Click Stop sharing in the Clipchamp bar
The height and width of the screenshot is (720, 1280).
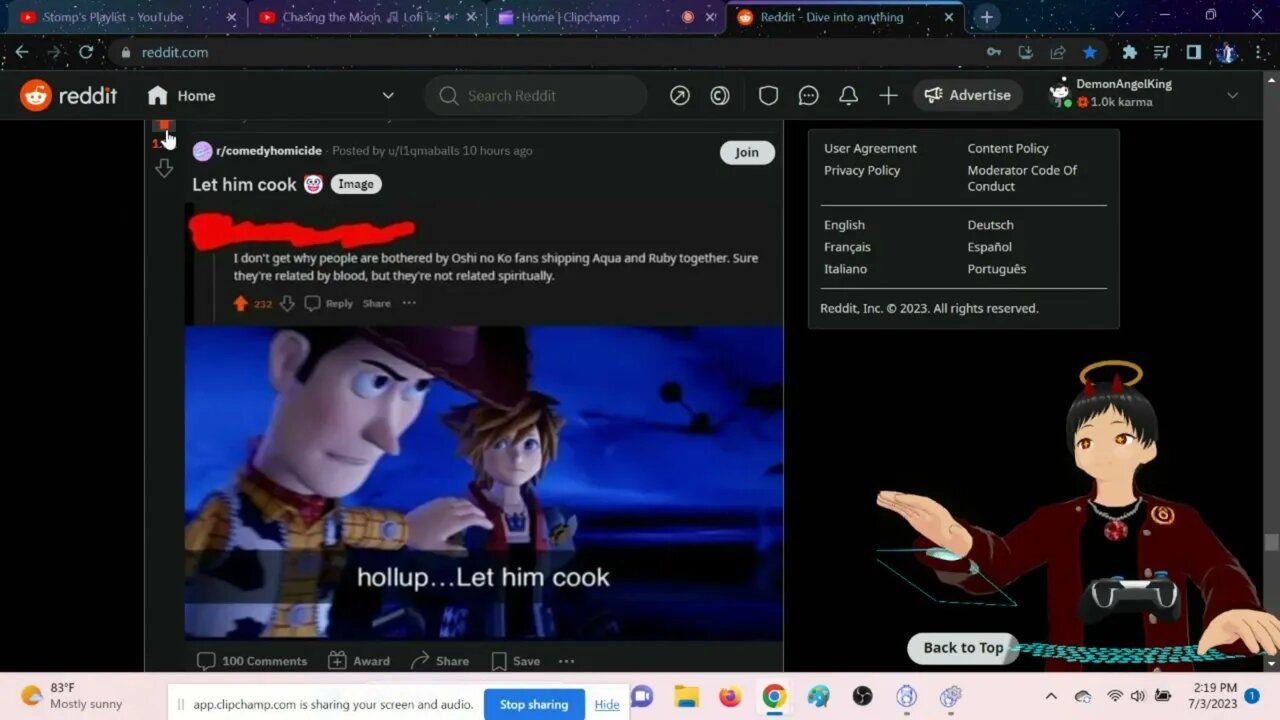(x=534, y=704)
